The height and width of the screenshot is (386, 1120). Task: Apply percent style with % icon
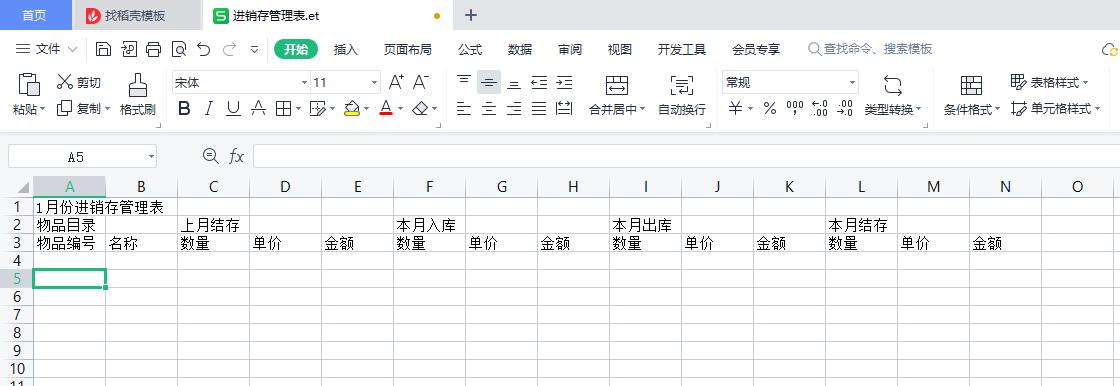pyautogui.click(x=770, y=109)
